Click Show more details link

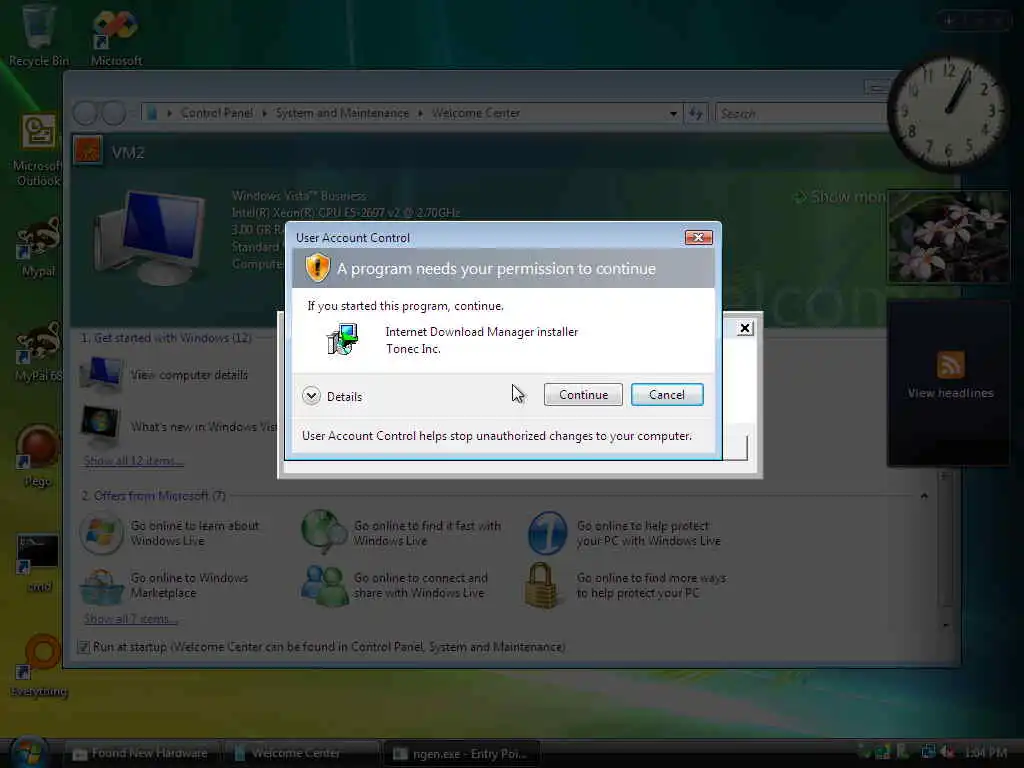tap(839, 197)
